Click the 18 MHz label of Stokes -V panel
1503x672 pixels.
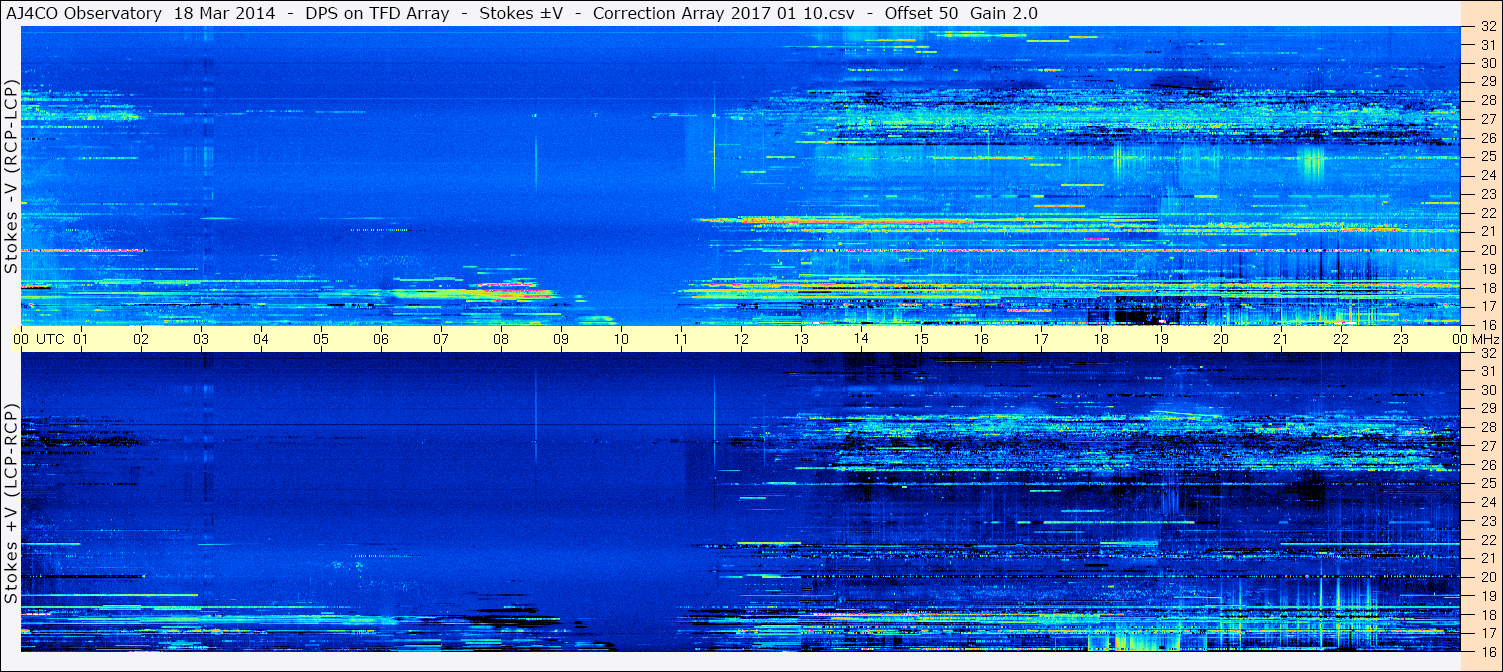coord(1488,287)
